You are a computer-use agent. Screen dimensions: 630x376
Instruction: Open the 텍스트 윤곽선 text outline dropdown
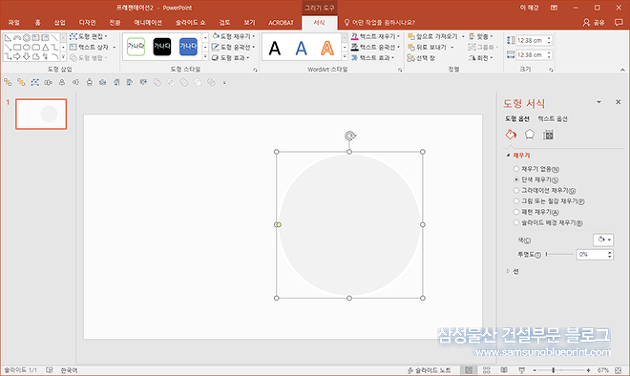[375, 47]
